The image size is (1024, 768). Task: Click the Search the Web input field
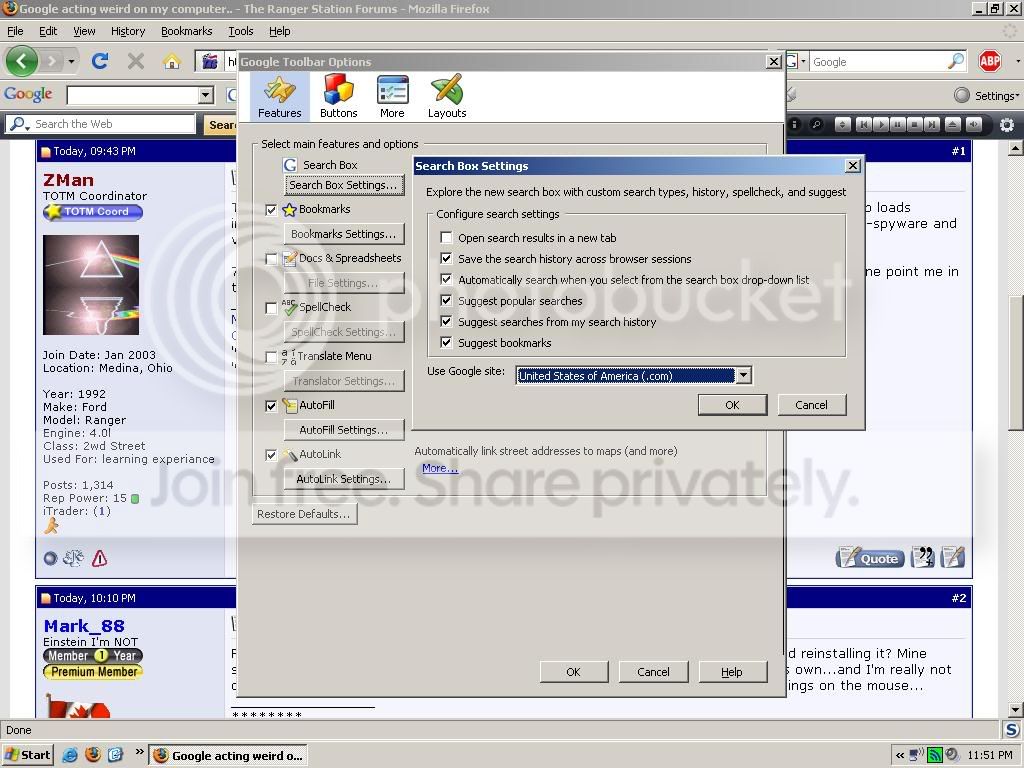113,124
